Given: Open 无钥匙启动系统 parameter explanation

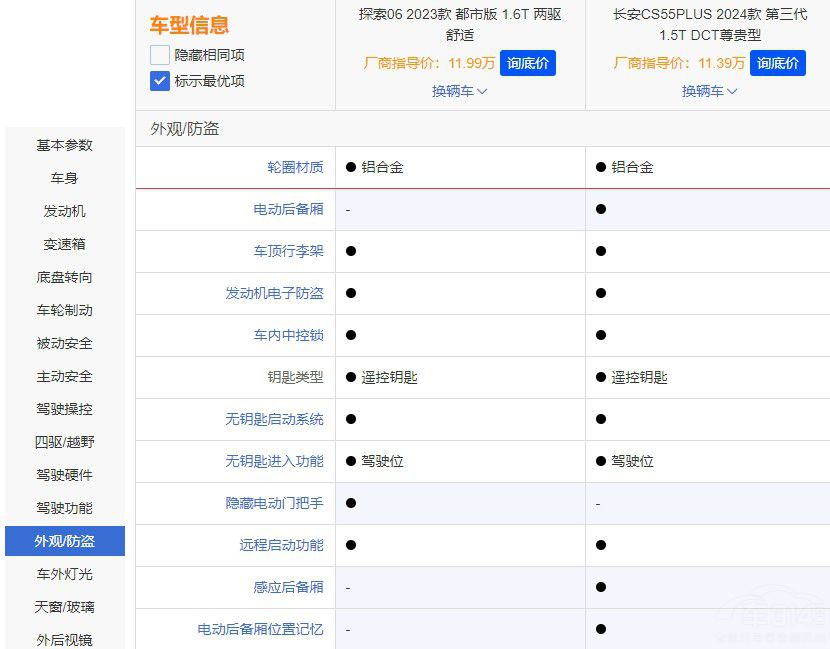Looking at the screenshot, I should pyautogui.click(x=274, y=419).
